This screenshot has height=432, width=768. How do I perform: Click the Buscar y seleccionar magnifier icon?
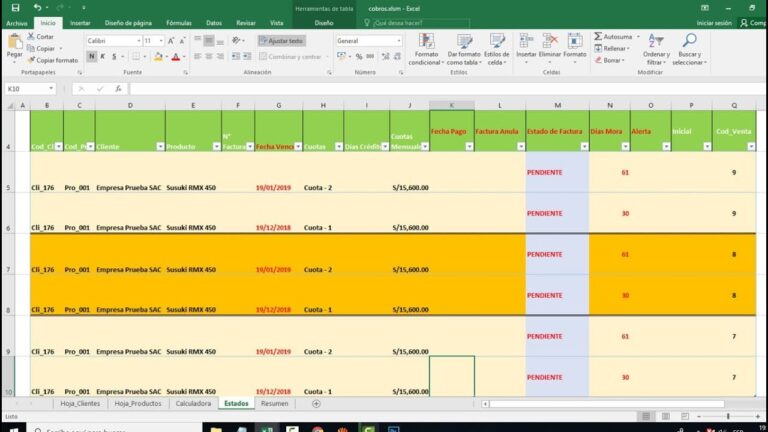pyautogui.click(x=689, y=41)
